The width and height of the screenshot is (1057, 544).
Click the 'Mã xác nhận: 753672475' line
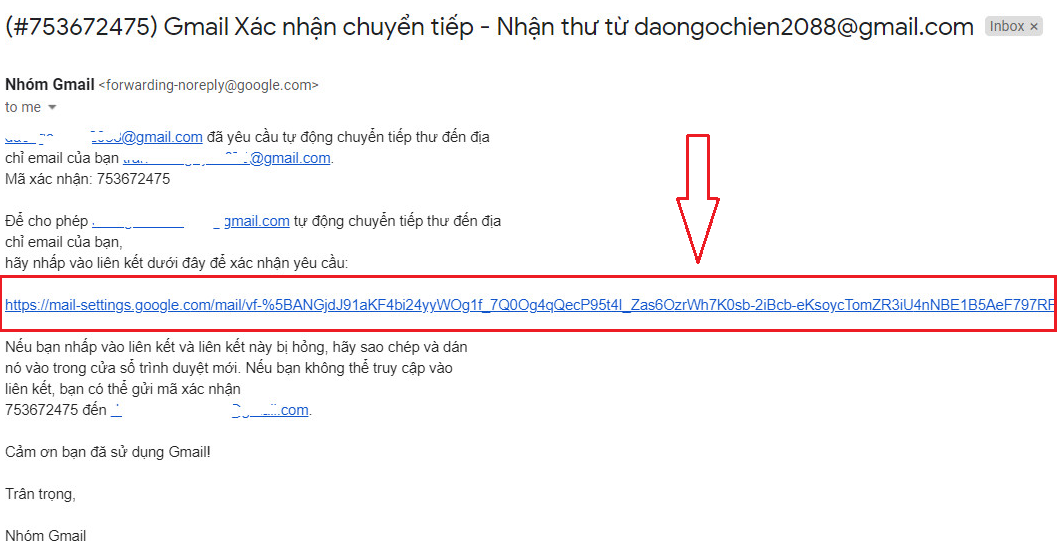pyautogui.click(x=88, y=179)
